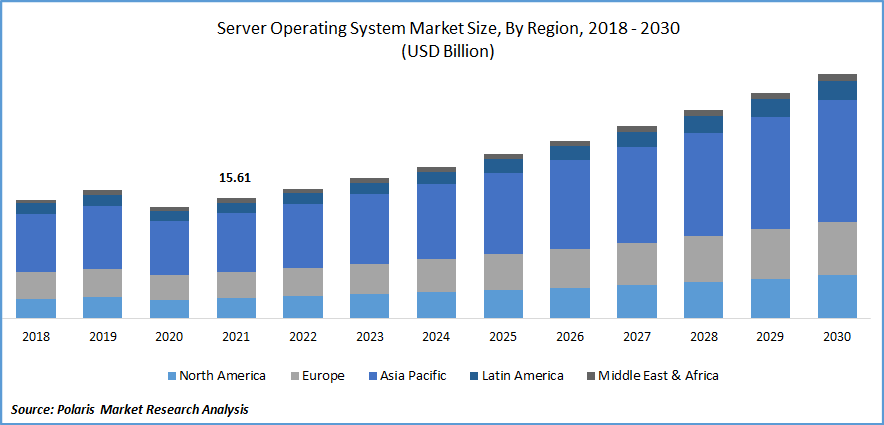Select the 'Middle East & Africa' legend label
884x425 pixels.
(x=658, y=375)
